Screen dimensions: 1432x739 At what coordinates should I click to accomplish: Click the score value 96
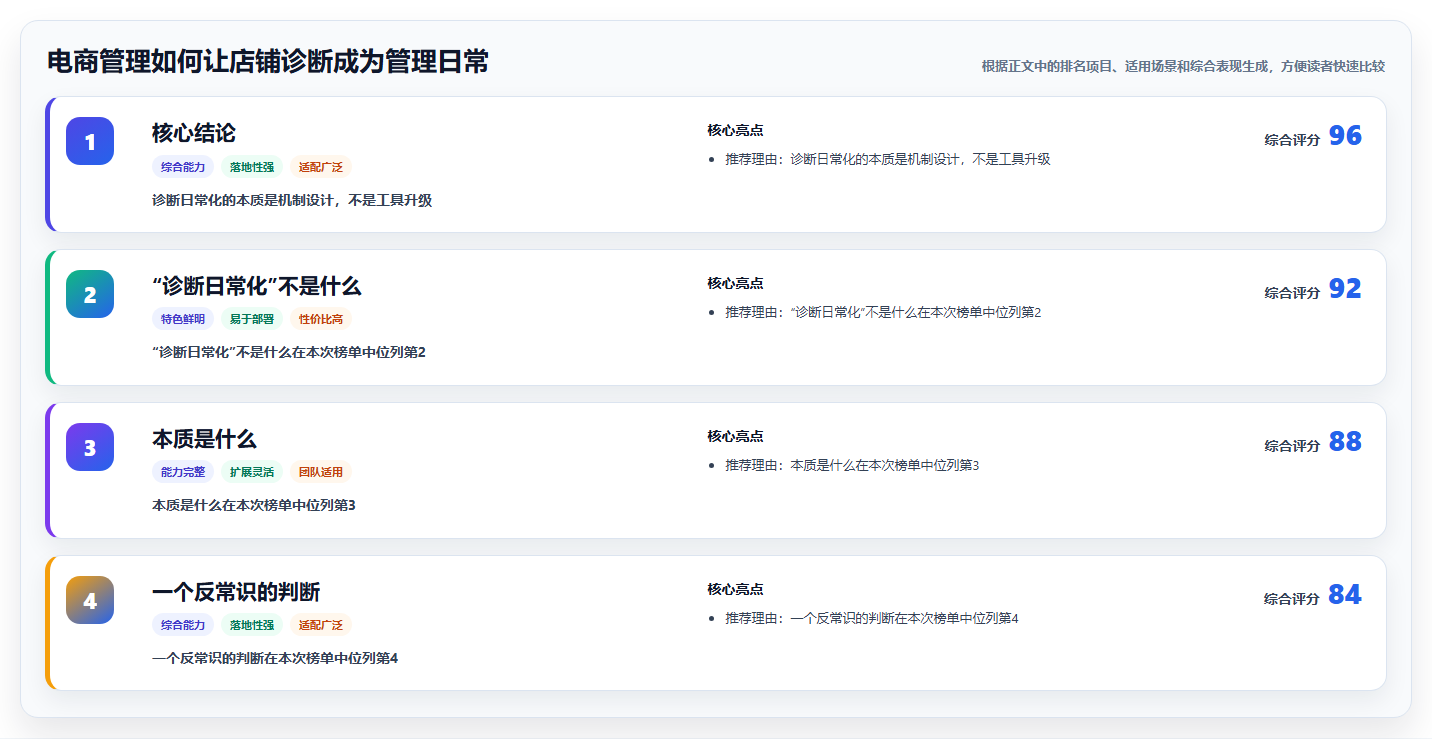tap(1345, 136)
